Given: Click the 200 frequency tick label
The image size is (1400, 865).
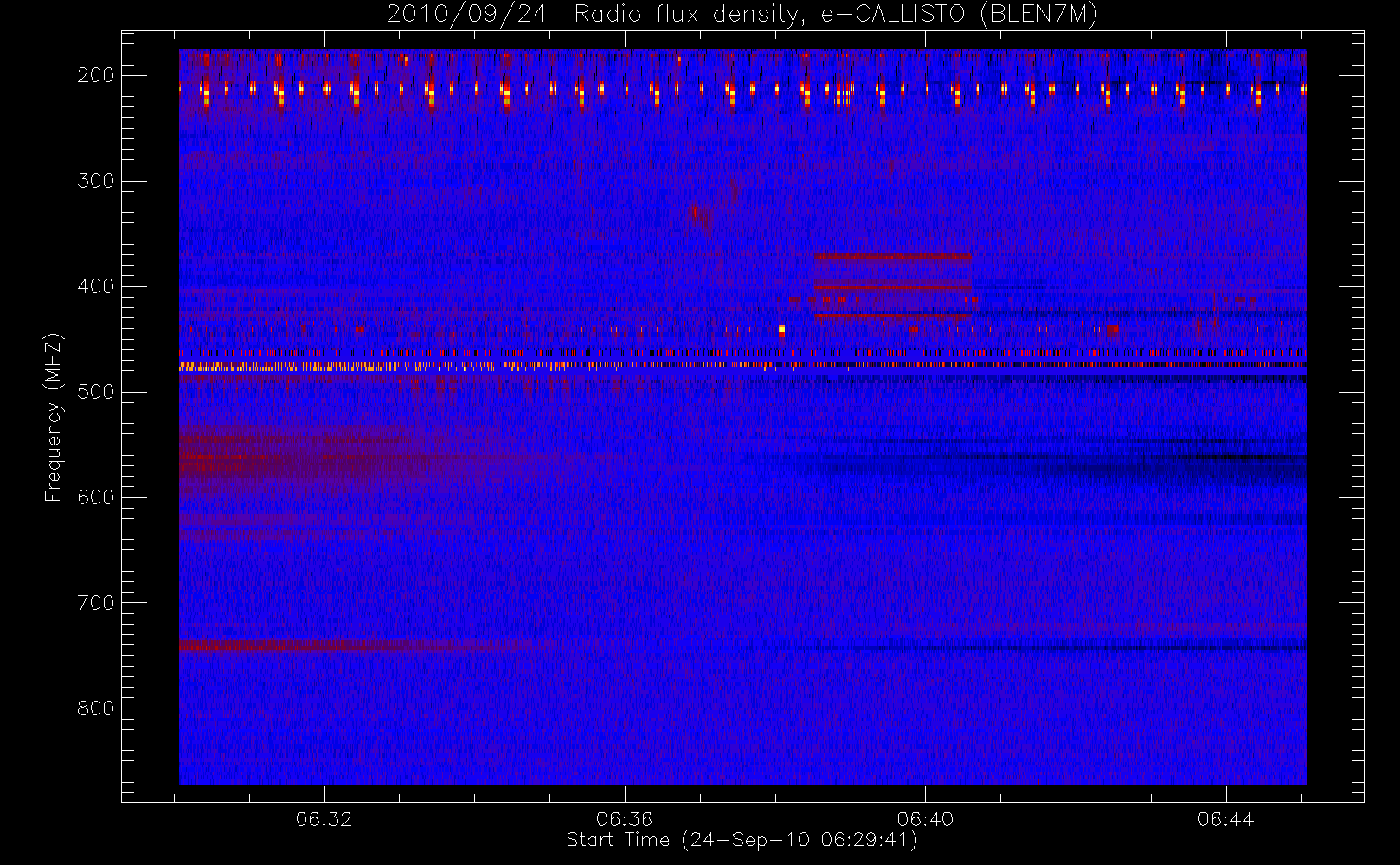Looking at the screenshot, I should [x=96, y=75].
